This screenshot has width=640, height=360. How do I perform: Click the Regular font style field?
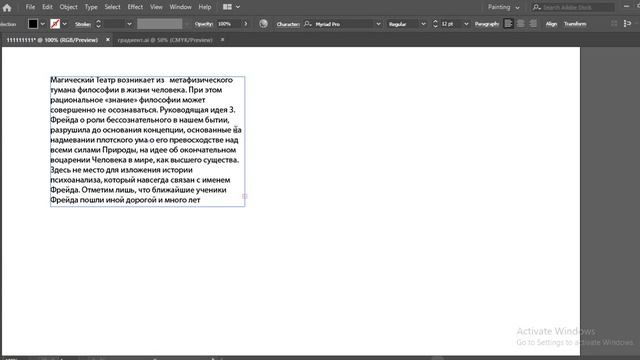[403, 24]
